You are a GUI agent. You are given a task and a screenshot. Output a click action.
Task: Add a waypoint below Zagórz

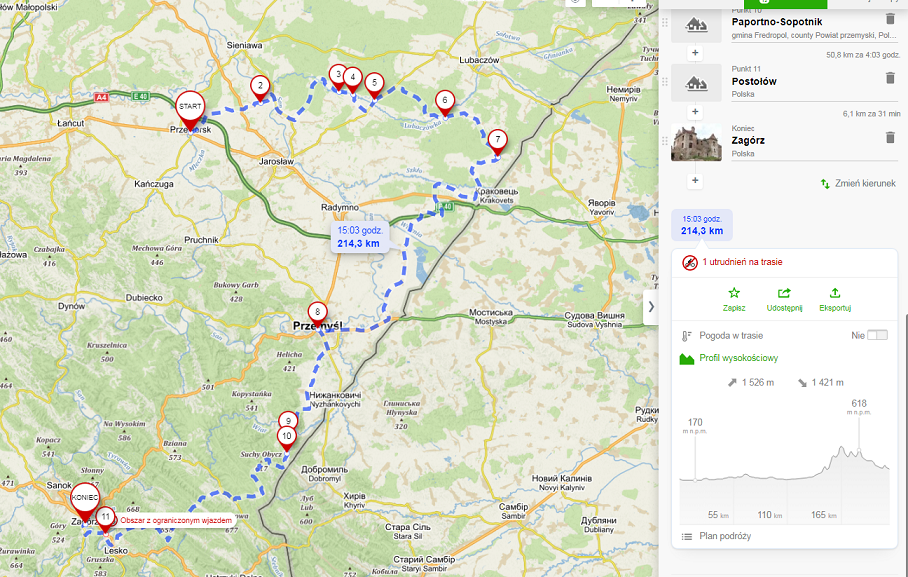pyautogui.click(x=695, y=181)
